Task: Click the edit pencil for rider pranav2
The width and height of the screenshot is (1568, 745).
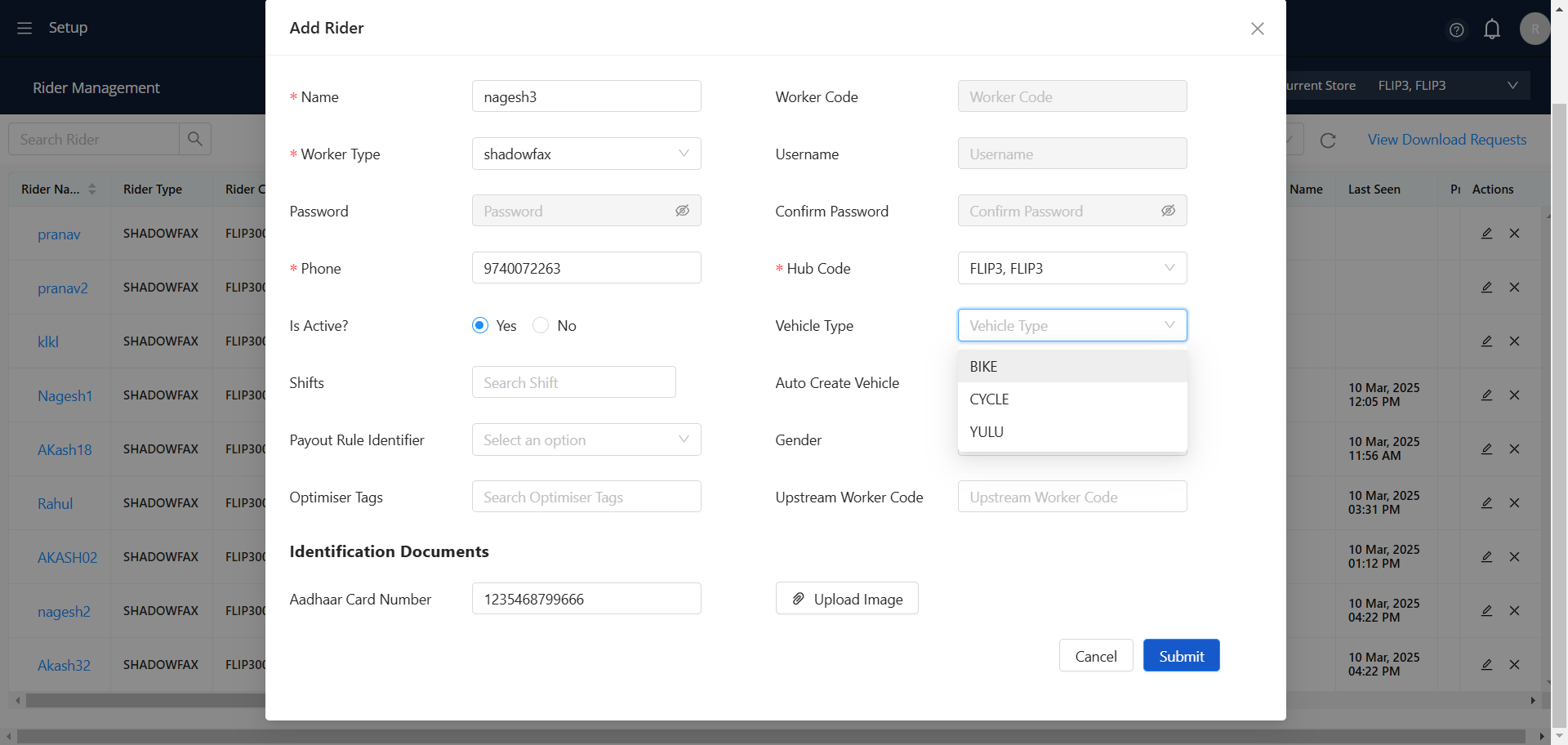Action: pos(1487,288)
